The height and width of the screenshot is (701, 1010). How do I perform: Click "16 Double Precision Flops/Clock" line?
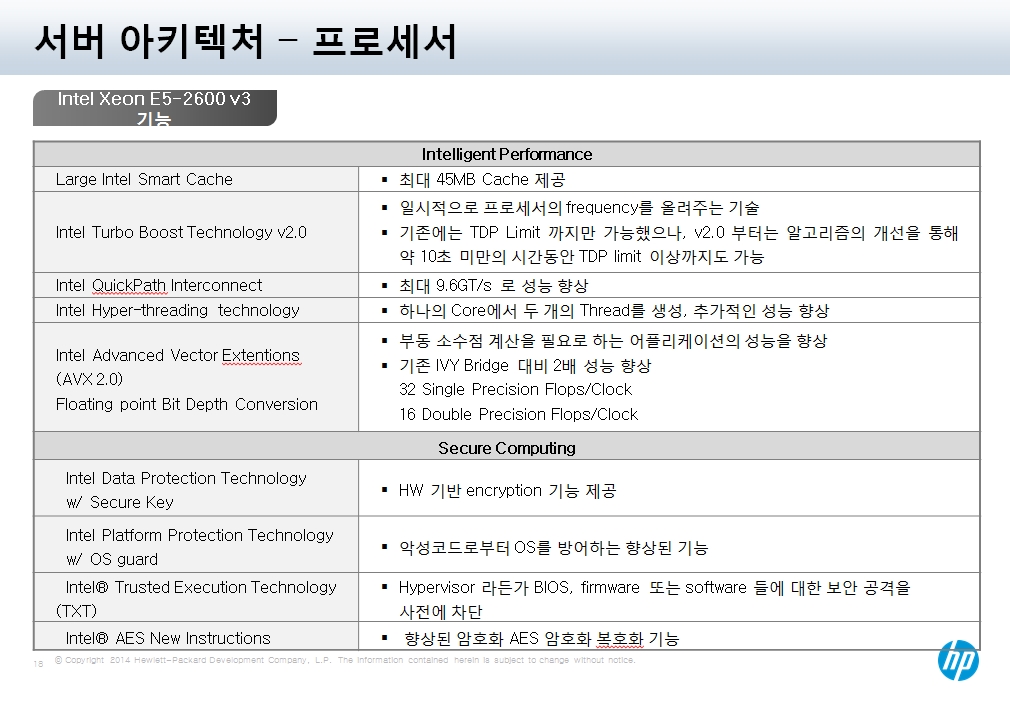519,414
